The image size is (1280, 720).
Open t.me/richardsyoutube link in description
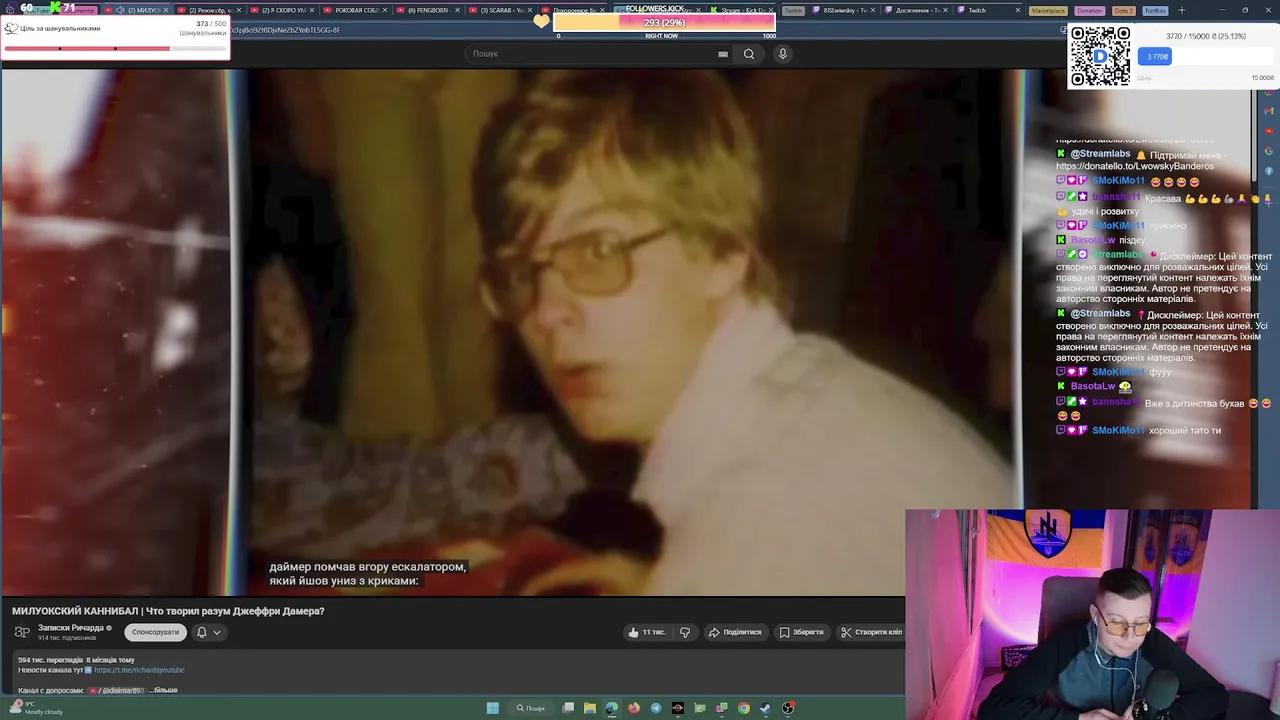coord(139,670)
